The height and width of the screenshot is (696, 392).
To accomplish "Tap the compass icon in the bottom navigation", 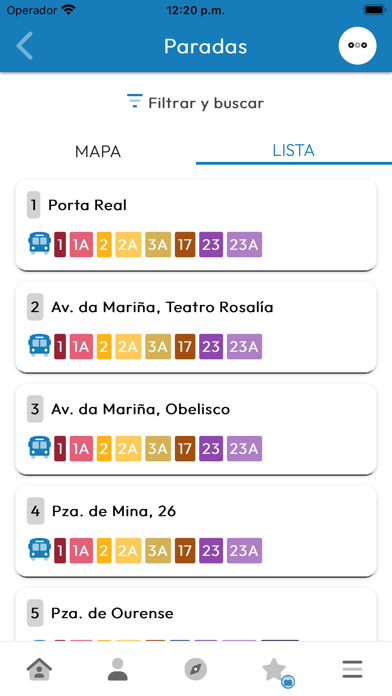I will click(196, 669).
